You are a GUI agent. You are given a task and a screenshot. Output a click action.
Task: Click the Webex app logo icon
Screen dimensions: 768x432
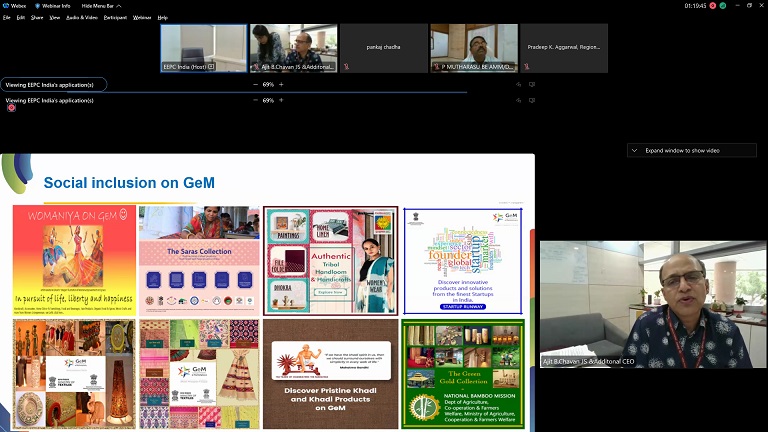point(6,5)
